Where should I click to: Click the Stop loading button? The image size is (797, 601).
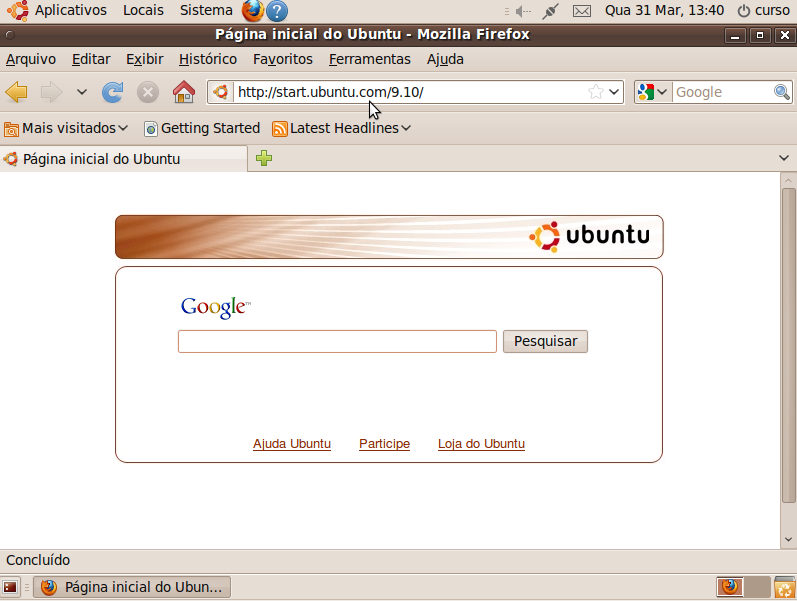pyautogui.click(x=148, y=93)
